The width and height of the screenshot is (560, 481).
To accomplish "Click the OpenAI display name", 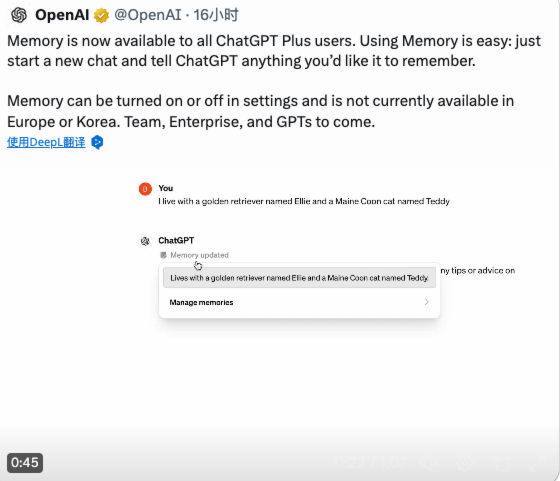I will click(x=62, y=15).
